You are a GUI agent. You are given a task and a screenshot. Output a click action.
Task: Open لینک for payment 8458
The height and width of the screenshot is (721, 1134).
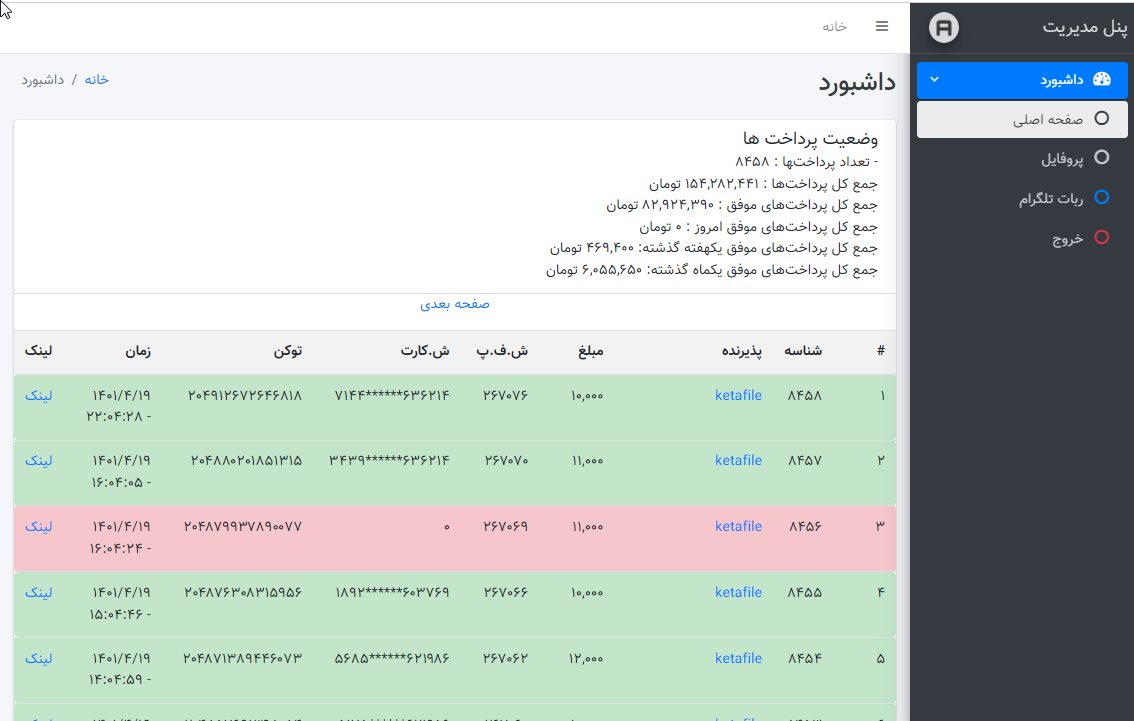[x=38, y=395]
